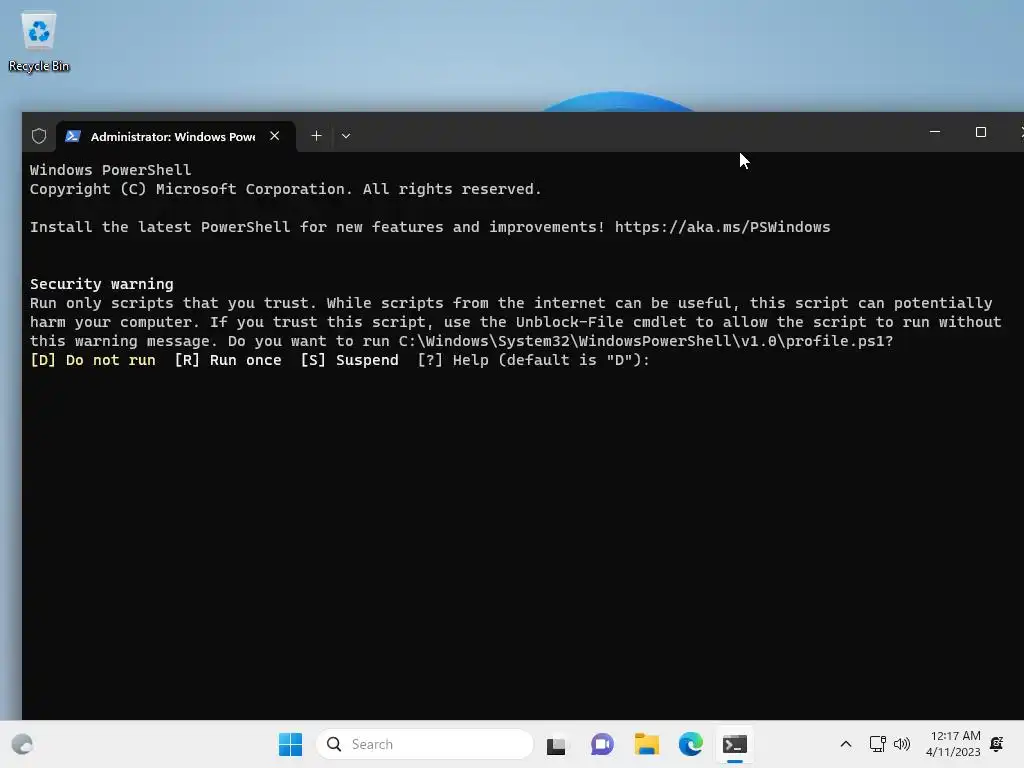Screen dimensions: 1024x768
Task: Expand the new tab profile dropdown
Action: click(346, 136)
